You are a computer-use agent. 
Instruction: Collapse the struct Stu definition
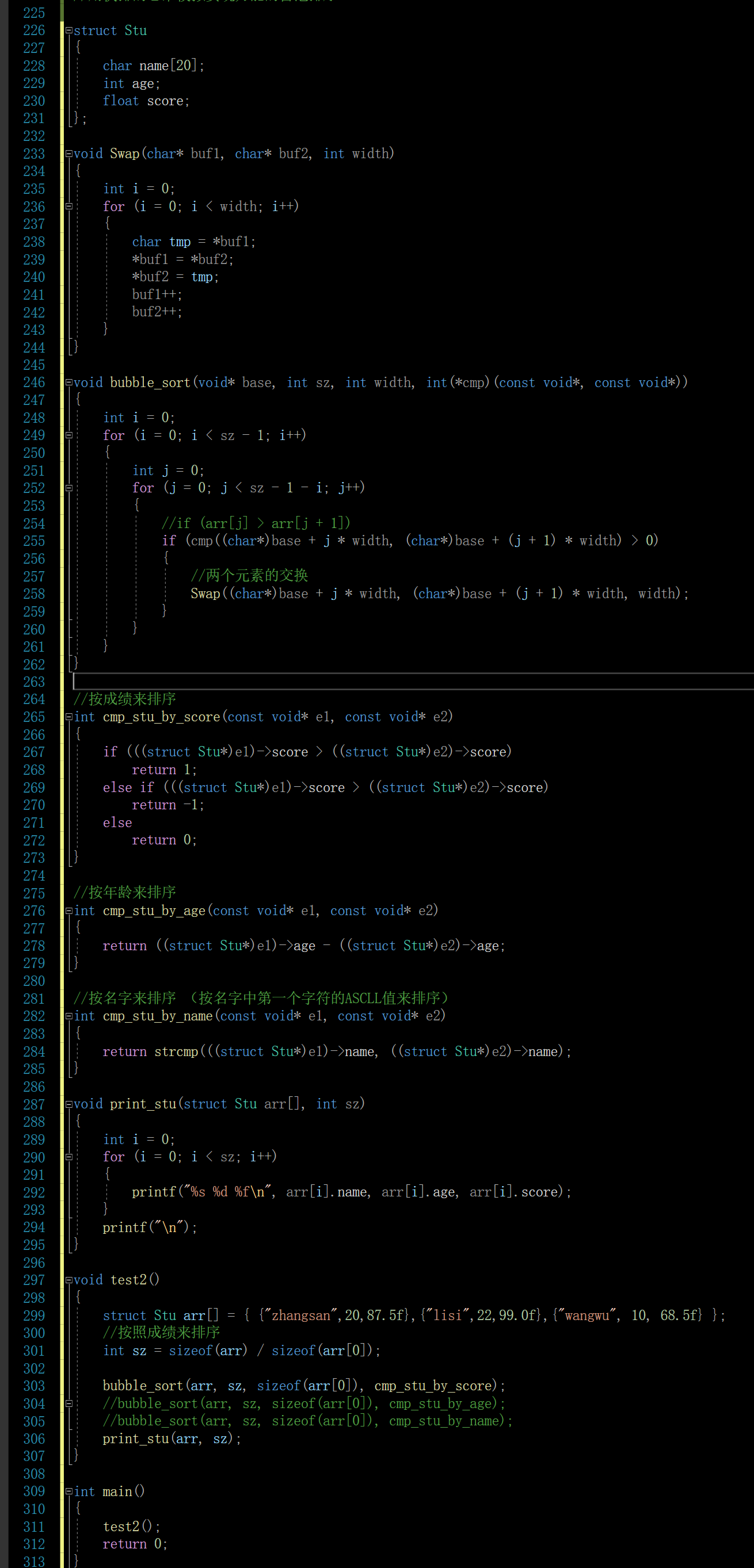pos(69,30)
